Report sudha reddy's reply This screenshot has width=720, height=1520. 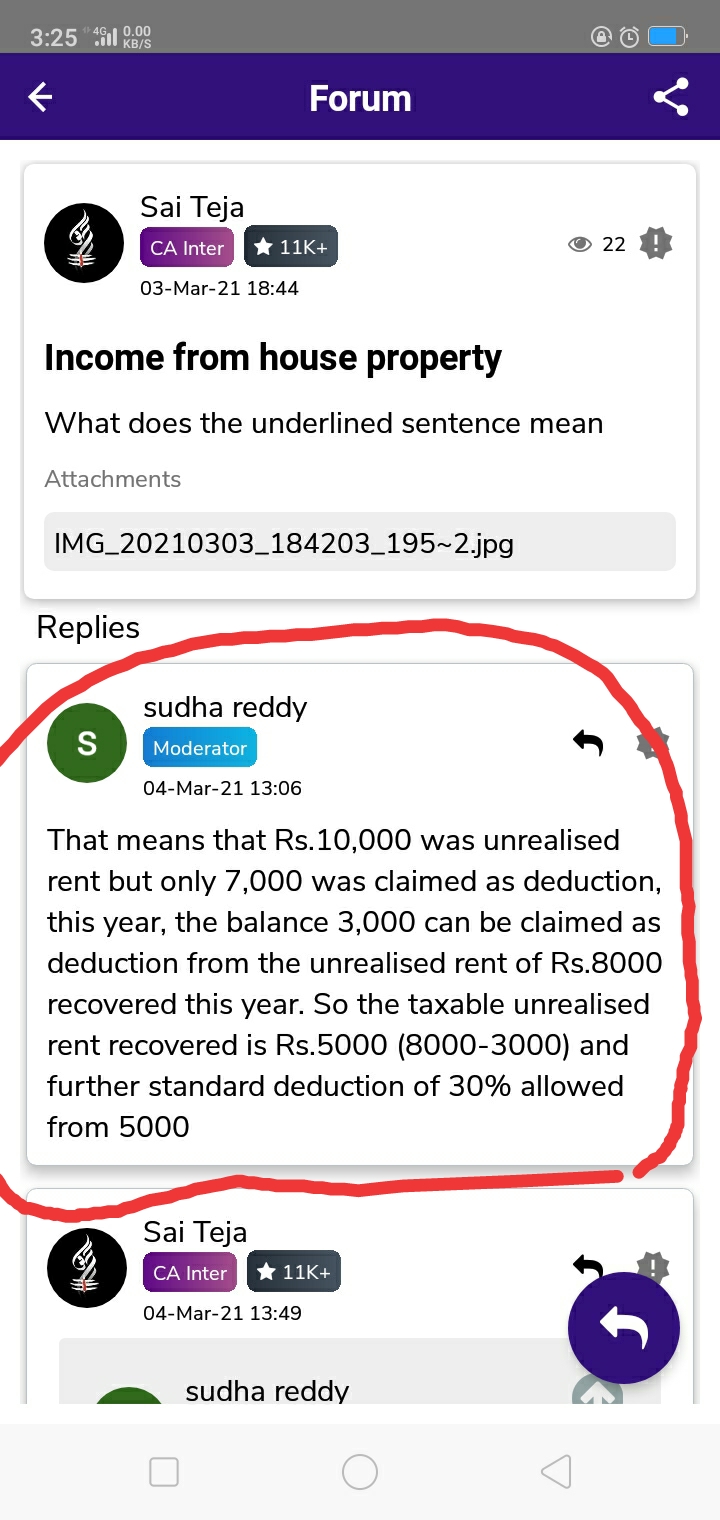point(653,743)
